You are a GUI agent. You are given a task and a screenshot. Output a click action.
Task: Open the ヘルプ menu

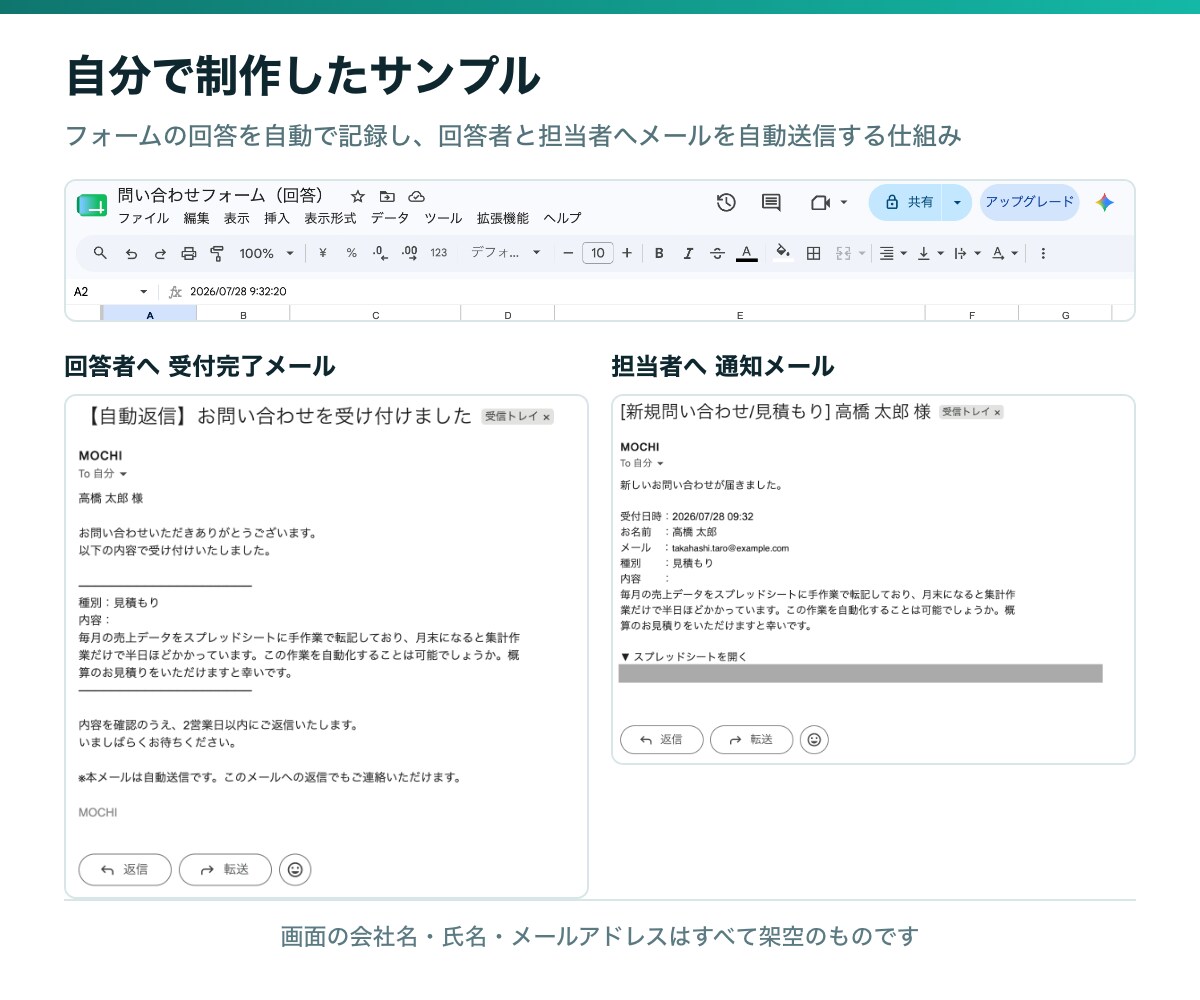click(x=562, y=218)
